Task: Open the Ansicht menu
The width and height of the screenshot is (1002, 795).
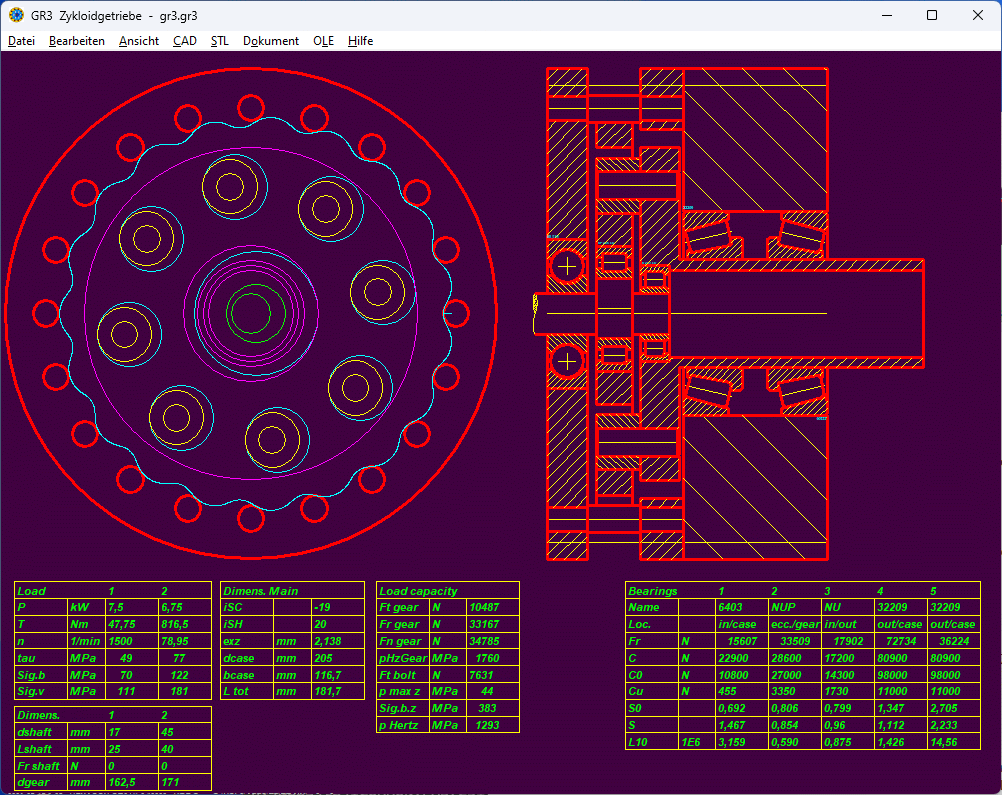Action: pos(138,41)
